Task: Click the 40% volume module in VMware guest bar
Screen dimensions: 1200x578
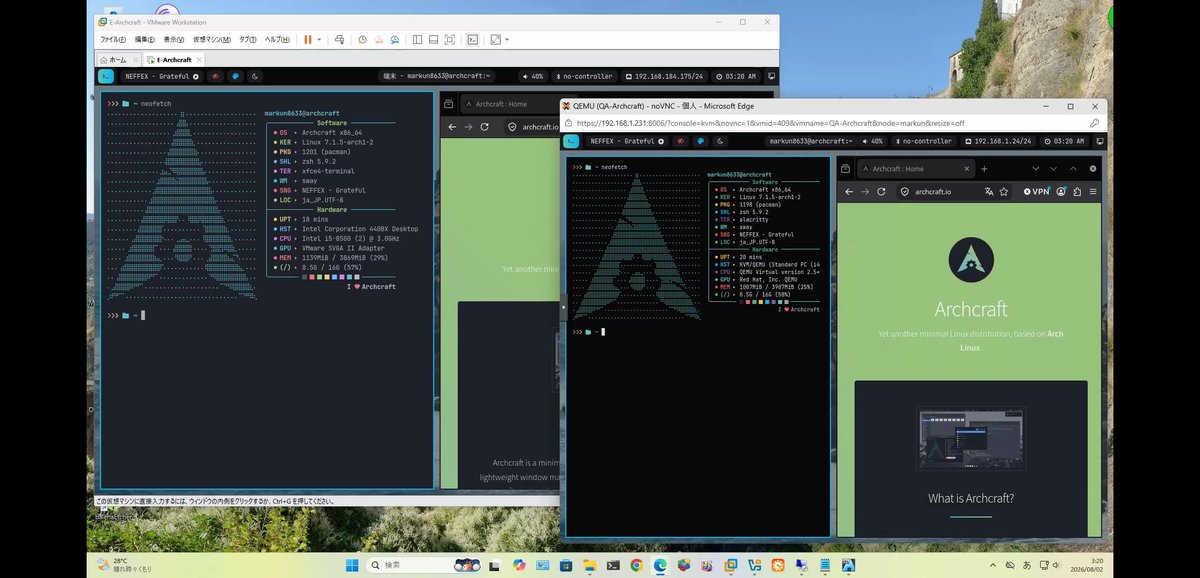Action: pos(532,76)
